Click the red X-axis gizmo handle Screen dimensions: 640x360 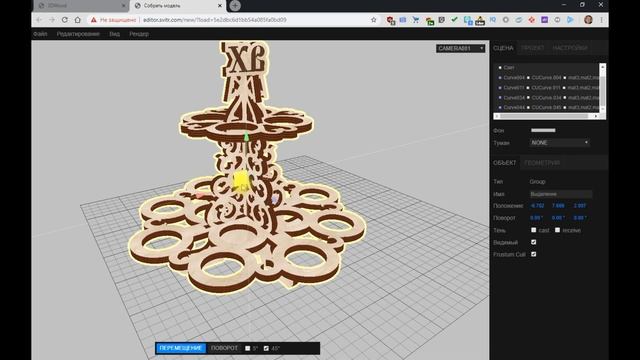(200, 196)
